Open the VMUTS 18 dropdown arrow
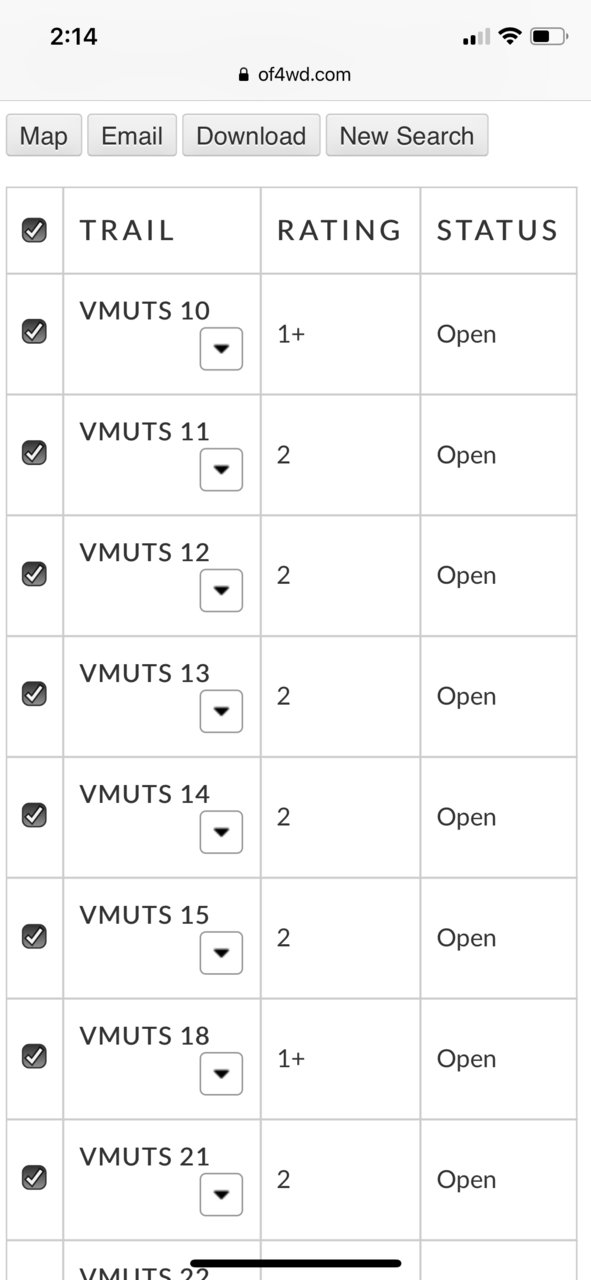 (x=221, y=1074)
